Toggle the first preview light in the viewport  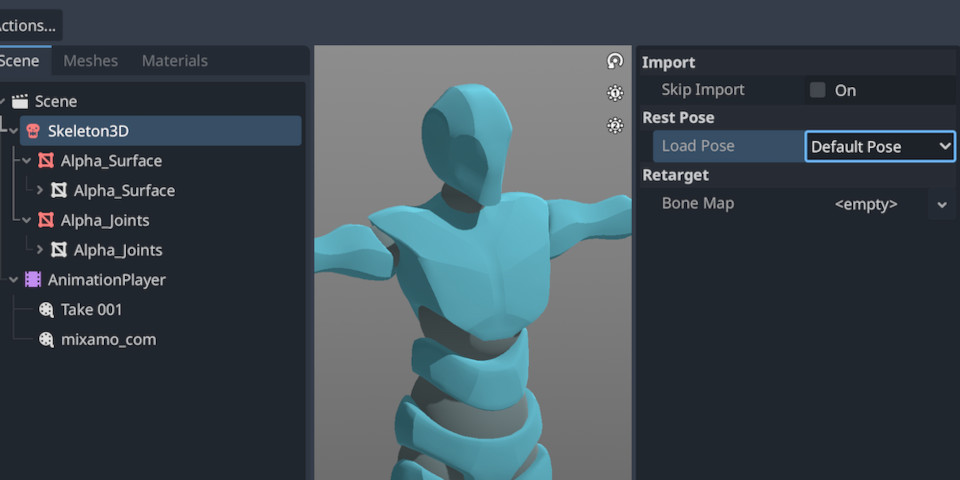[x=615, y=93]
